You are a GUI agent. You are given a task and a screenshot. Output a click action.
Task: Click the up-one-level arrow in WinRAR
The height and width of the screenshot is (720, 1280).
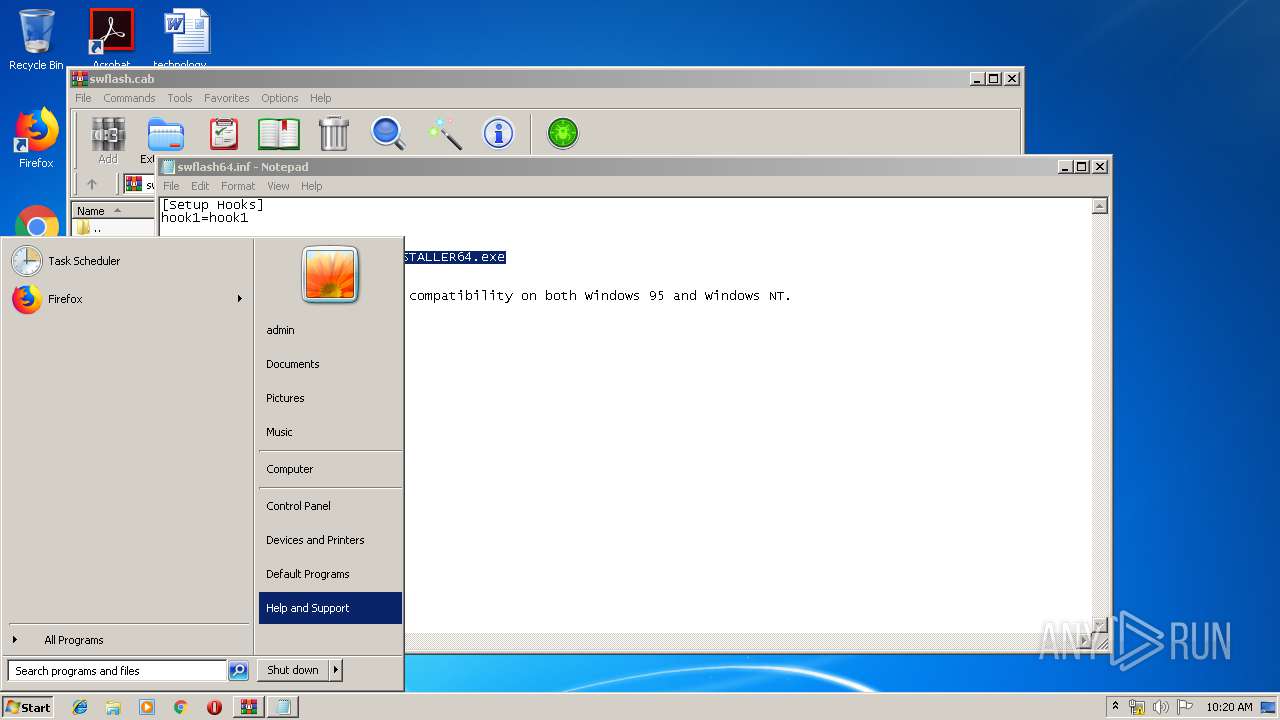[92, 184]
